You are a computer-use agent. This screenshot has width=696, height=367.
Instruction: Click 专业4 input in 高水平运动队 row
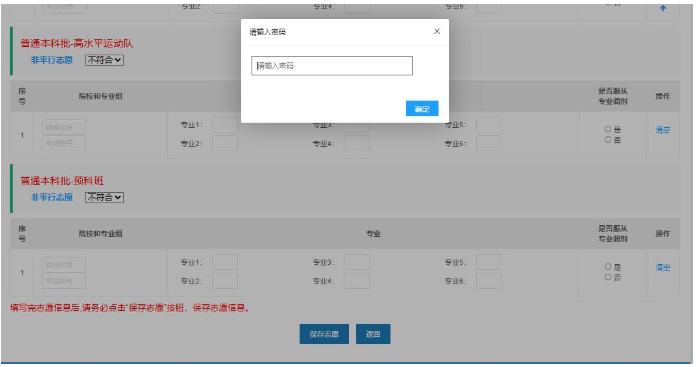[357, 143]
